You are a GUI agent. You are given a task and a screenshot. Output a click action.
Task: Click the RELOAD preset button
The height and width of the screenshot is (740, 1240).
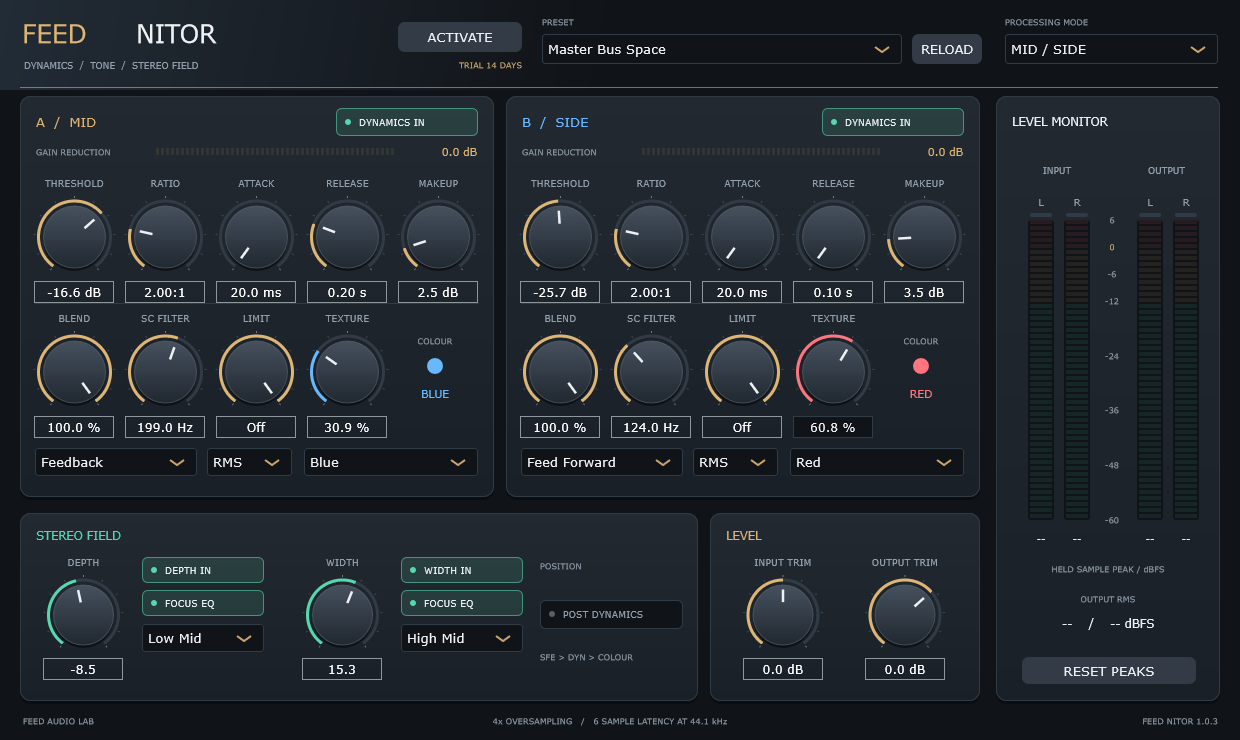pyautogui.click(x=947, y=49)
